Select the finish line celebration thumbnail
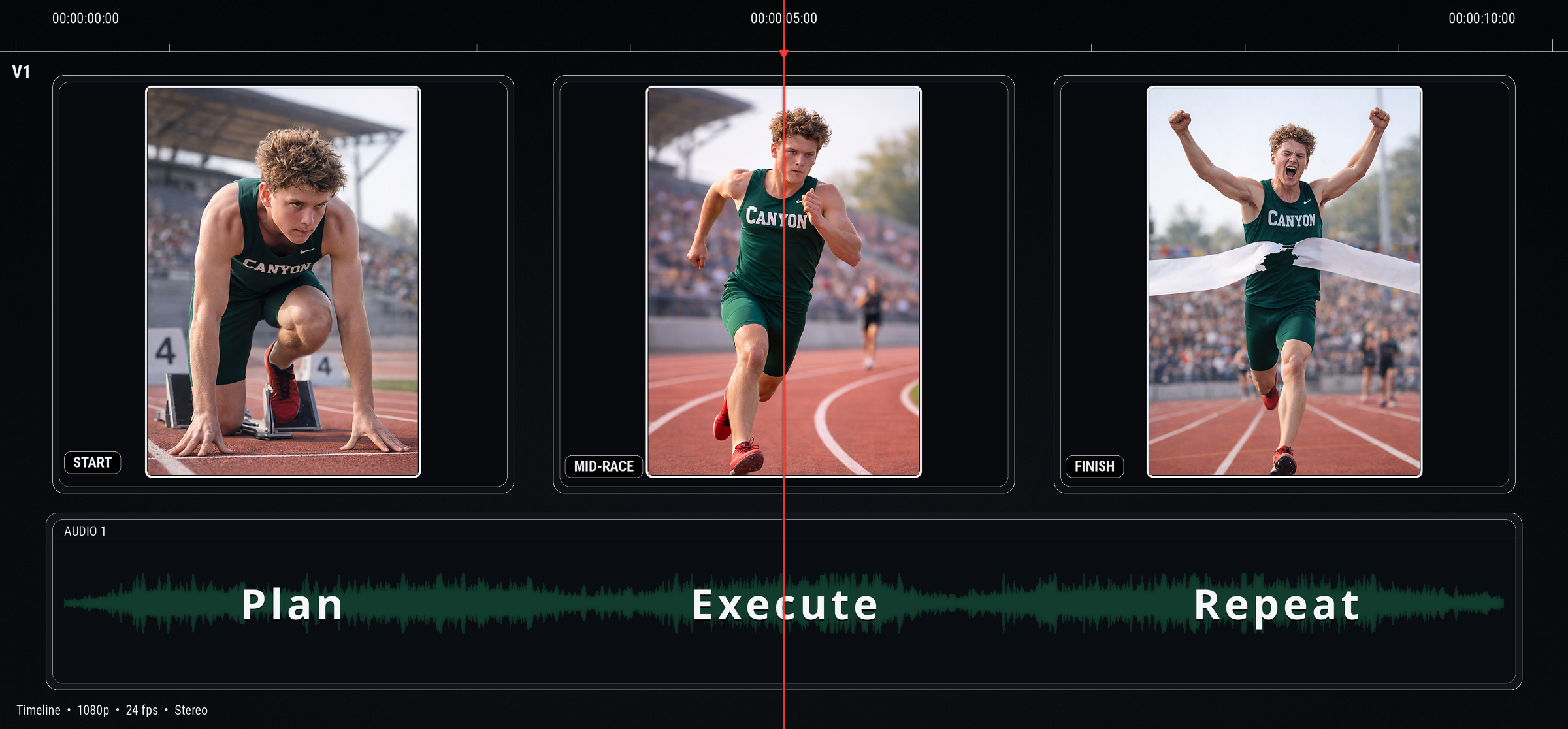 [1284, 281]
